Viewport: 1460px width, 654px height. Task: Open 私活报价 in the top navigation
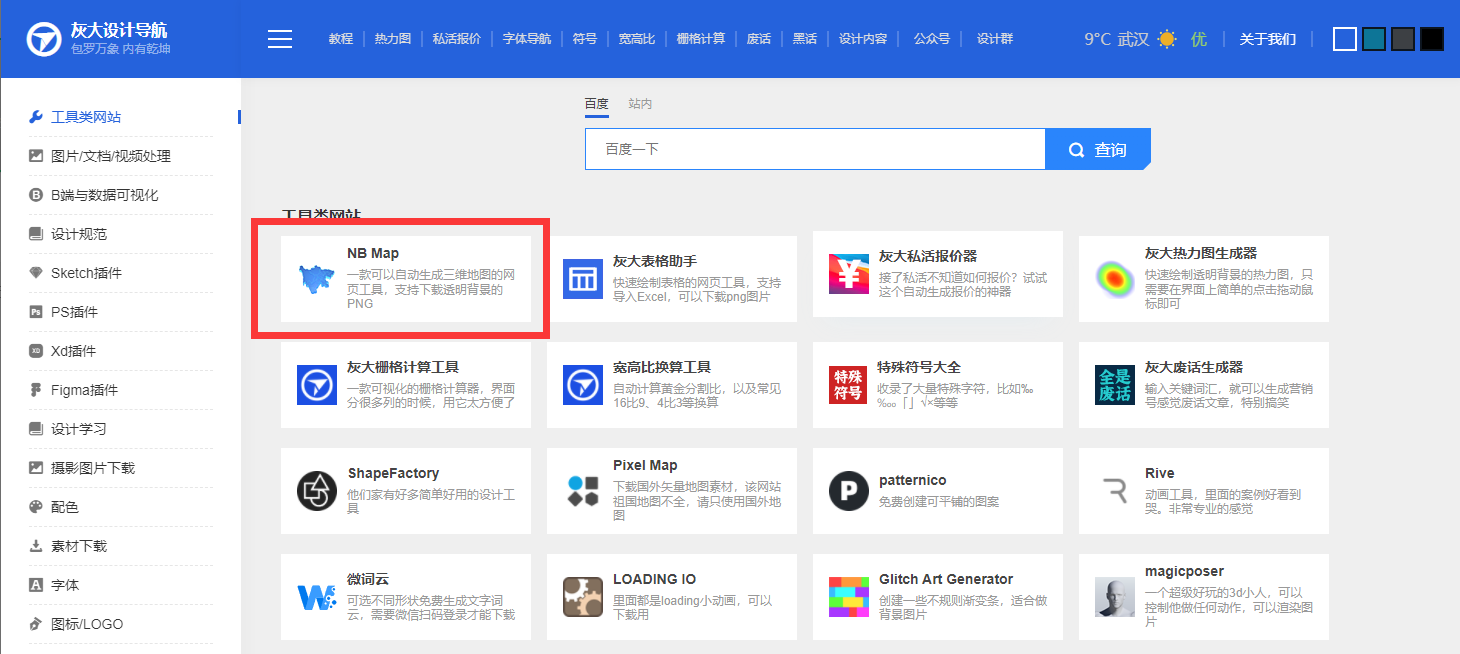pos(457,39)
